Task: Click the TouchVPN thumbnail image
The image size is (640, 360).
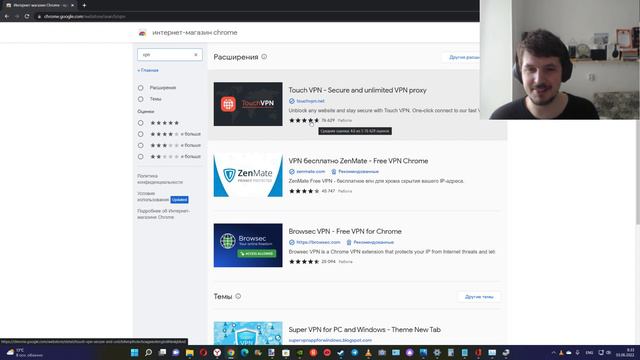Action: (248, 104)
